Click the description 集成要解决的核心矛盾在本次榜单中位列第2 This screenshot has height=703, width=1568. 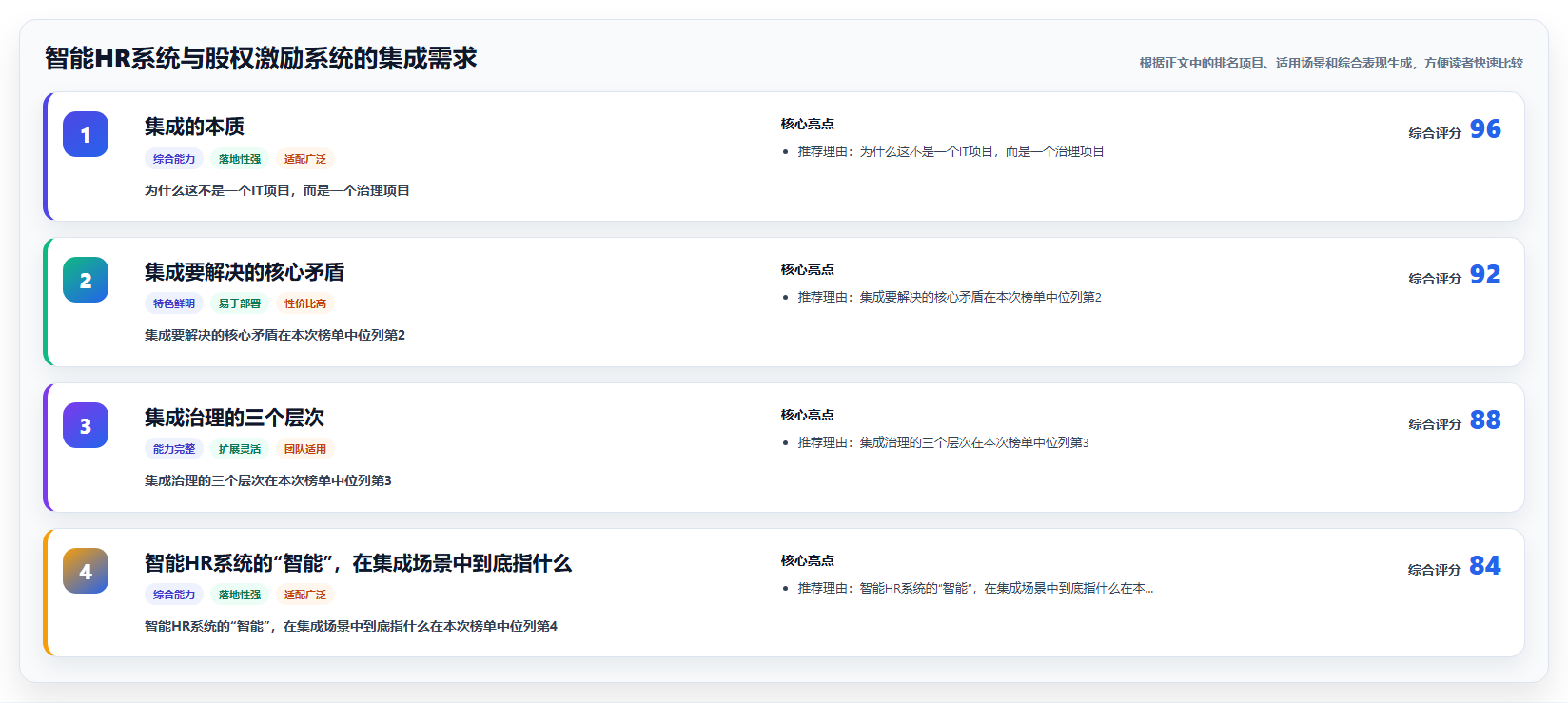pyautogui.click(x=275, y=335)
